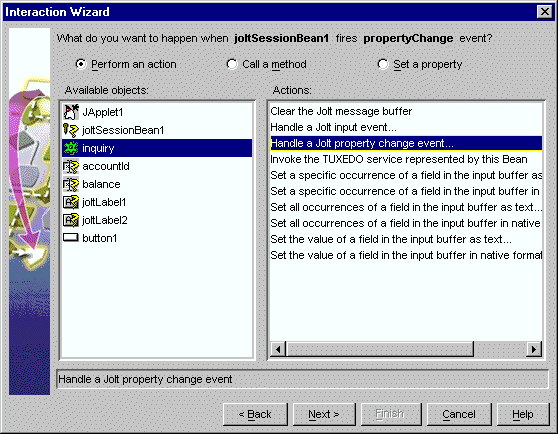Close the Interaction Wizard window
Viewport: 558px width, 434px height.
pos(544,12)
